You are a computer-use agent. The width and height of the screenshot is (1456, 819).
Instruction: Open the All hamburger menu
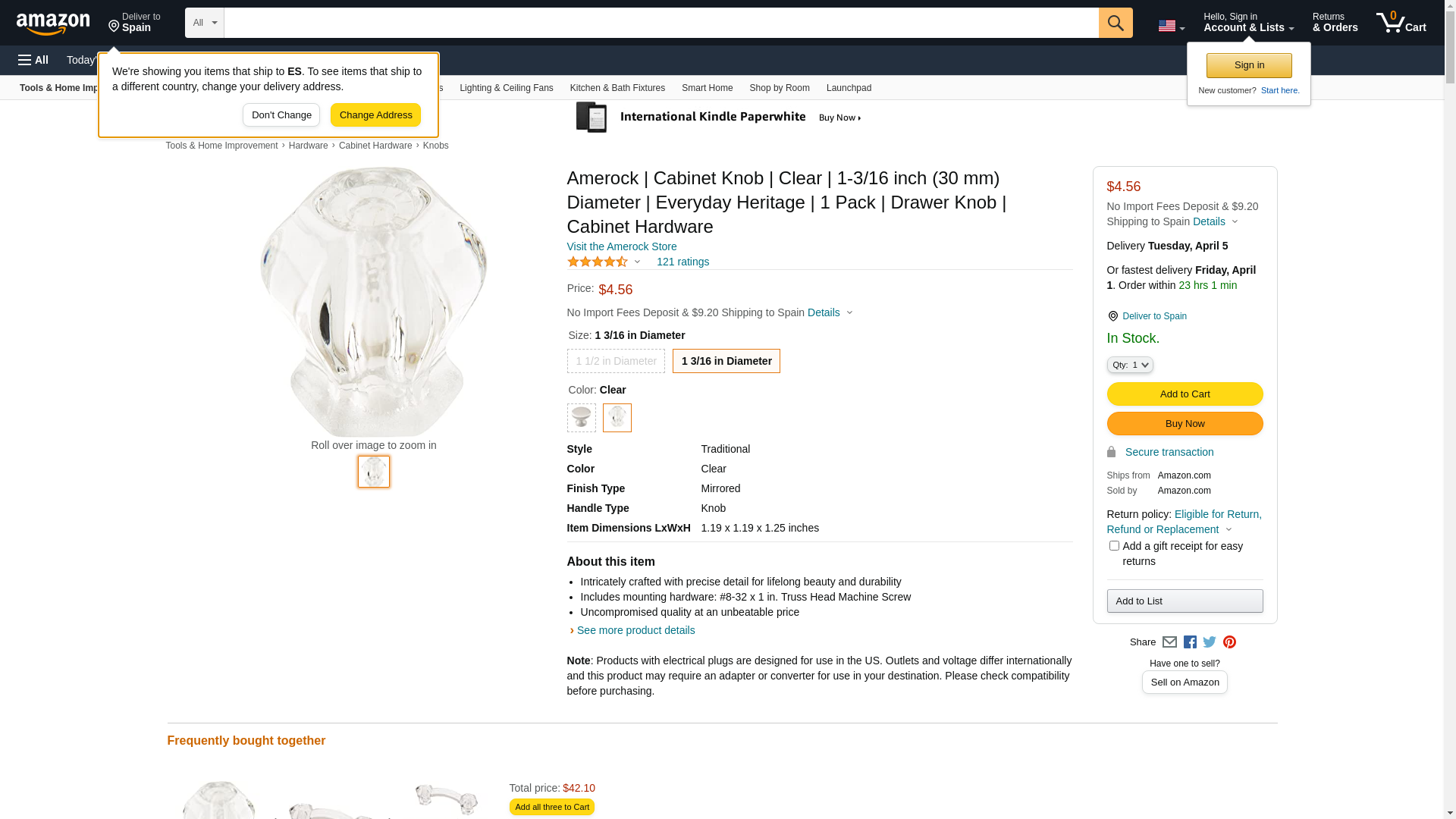[x=33, y=60]
